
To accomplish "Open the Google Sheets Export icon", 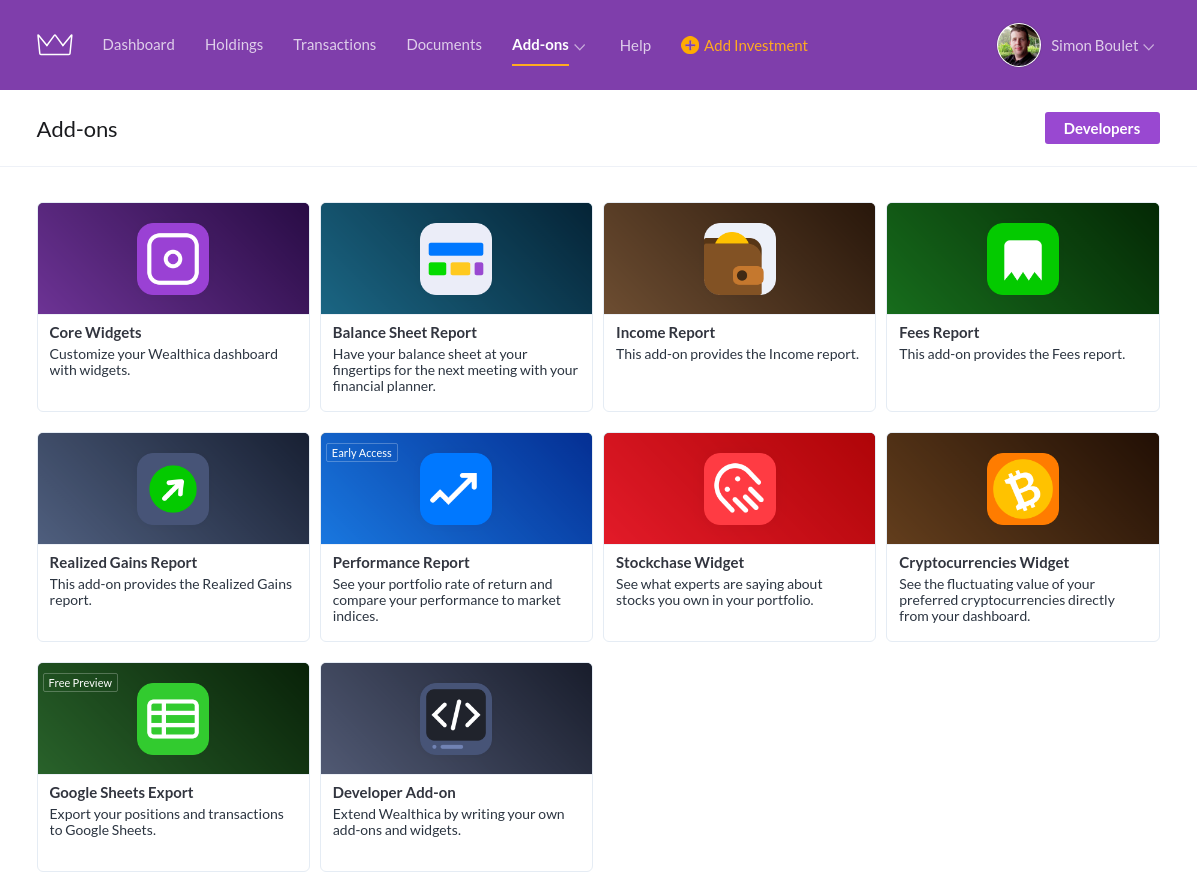I will pyautogui.click(x=173, y=718).
